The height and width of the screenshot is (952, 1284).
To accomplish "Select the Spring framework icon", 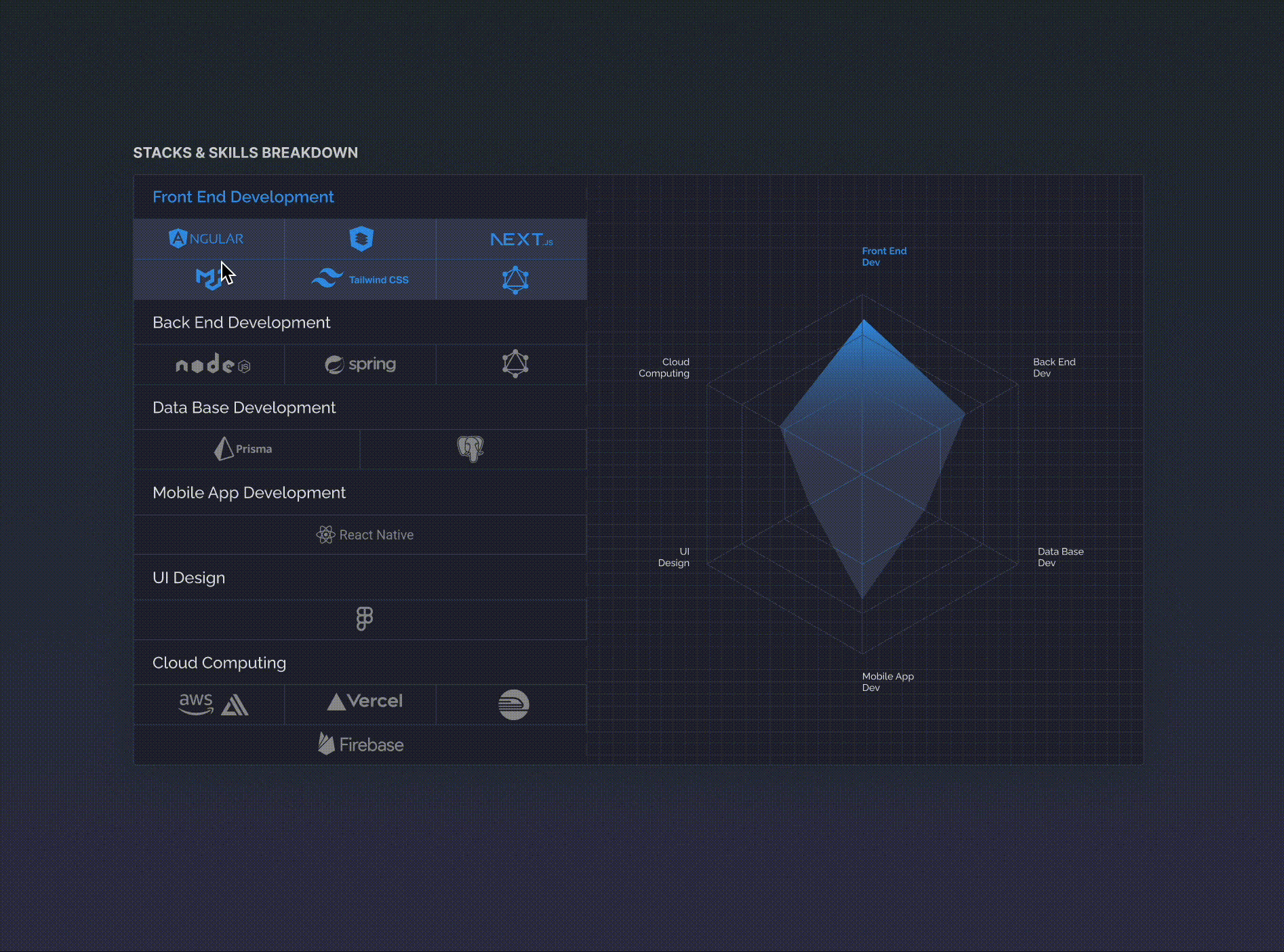I will pyautogui.click(x=361, y=364).
